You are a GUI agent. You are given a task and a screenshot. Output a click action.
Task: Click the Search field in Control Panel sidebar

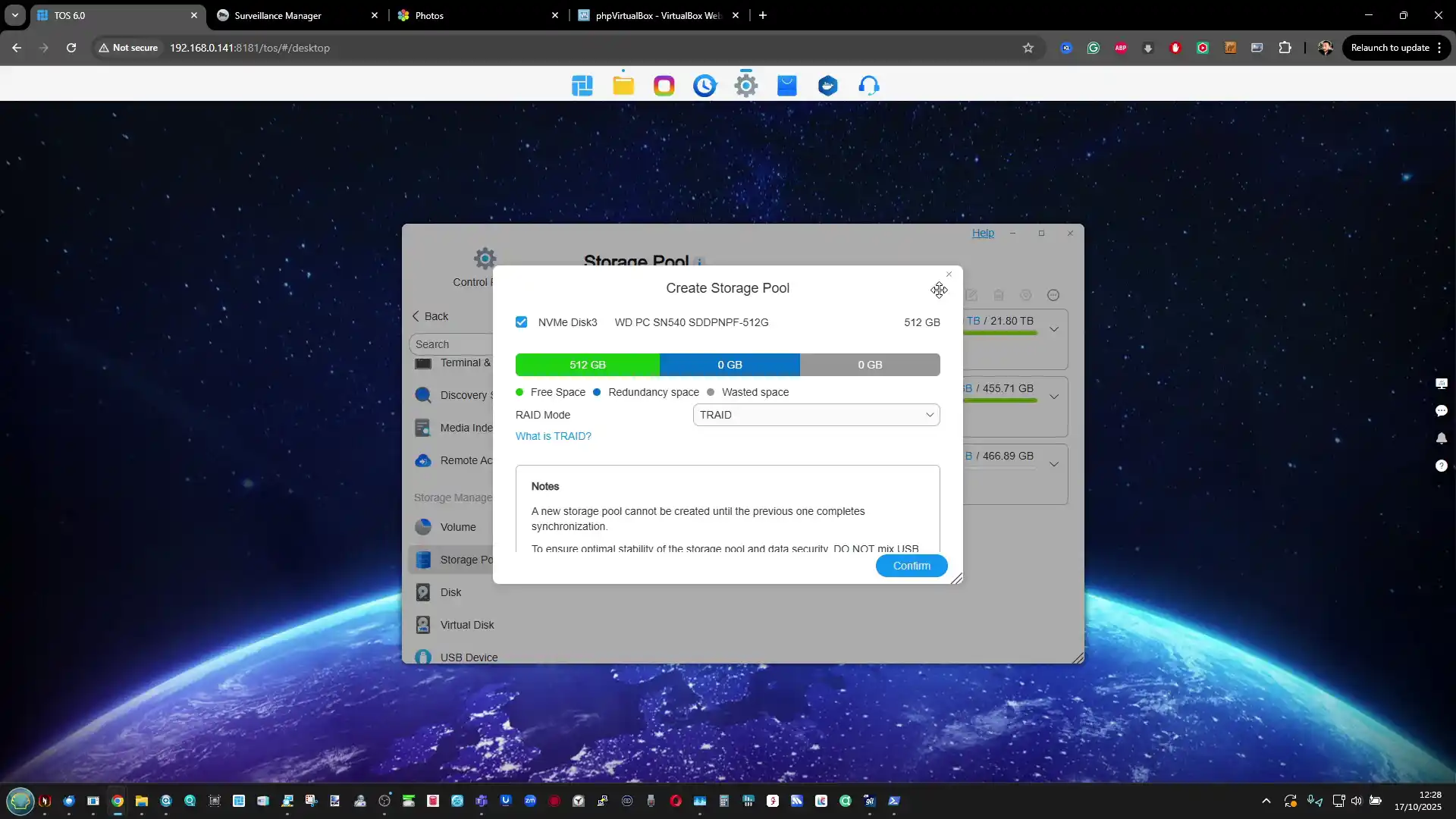pos(451,344)
